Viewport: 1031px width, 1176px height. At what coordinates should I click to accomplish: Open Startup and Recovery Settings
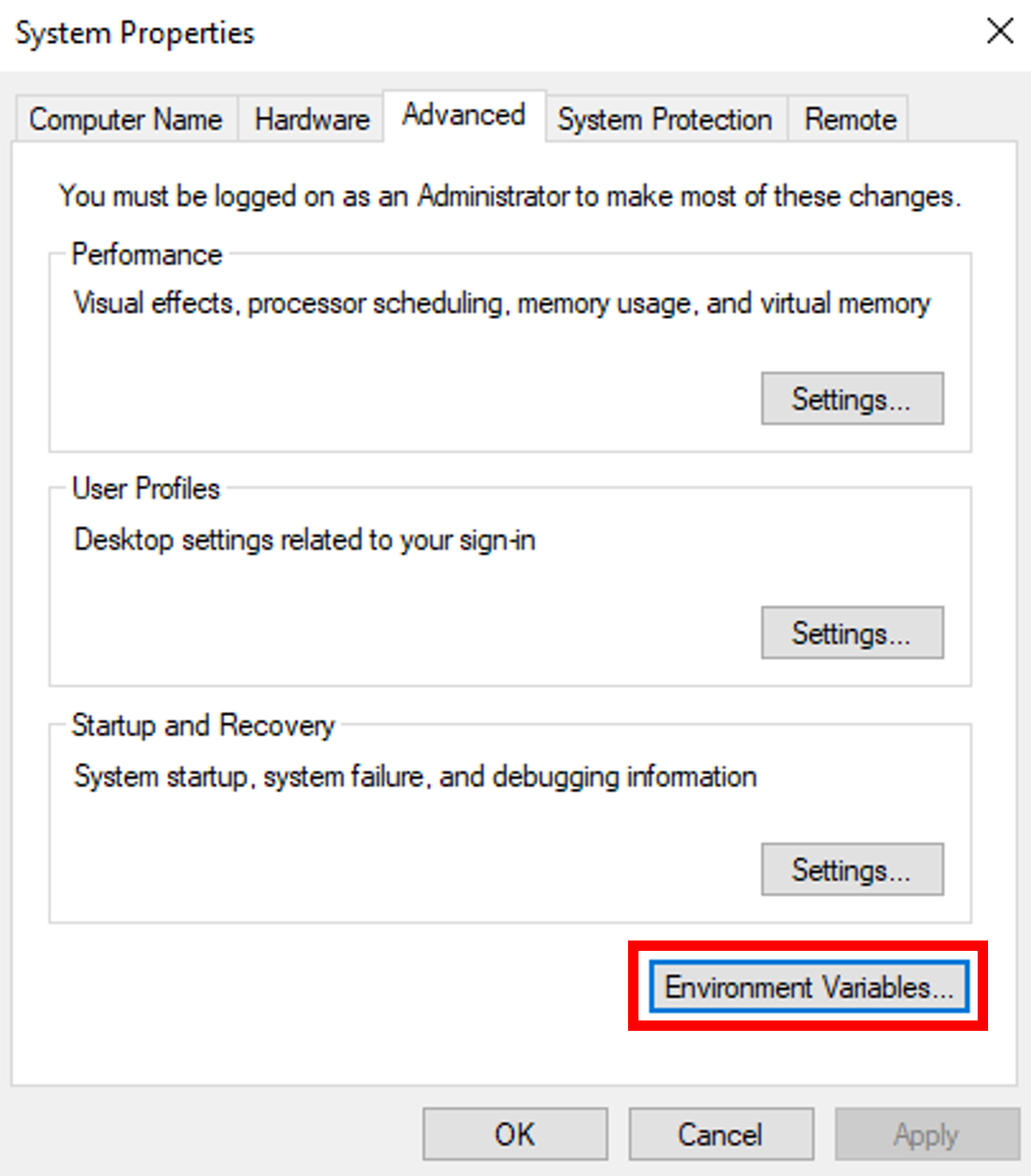pyautogui.click(x=852, y=869)
